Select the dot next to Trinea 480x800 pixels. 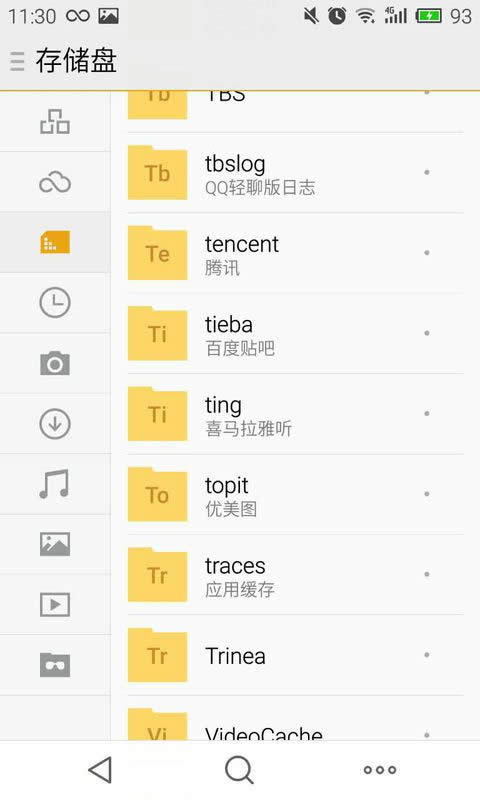click(427, 655)
